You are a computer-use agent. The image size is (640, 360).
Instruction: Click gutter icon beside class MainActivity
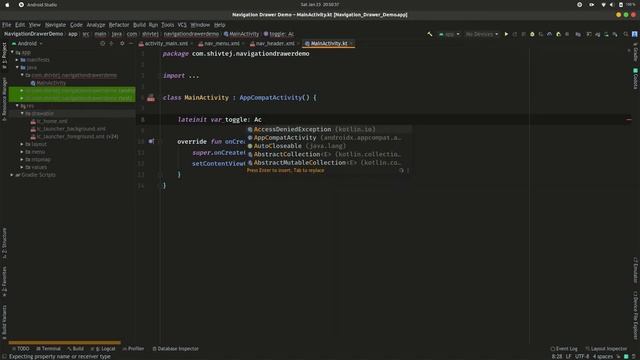tap(151, 98)
